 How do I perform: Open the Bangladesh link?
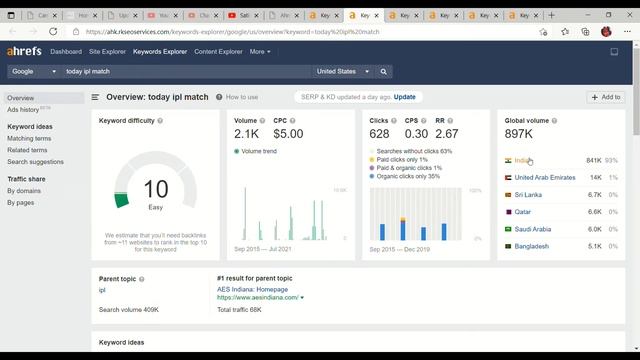(531, 246)
